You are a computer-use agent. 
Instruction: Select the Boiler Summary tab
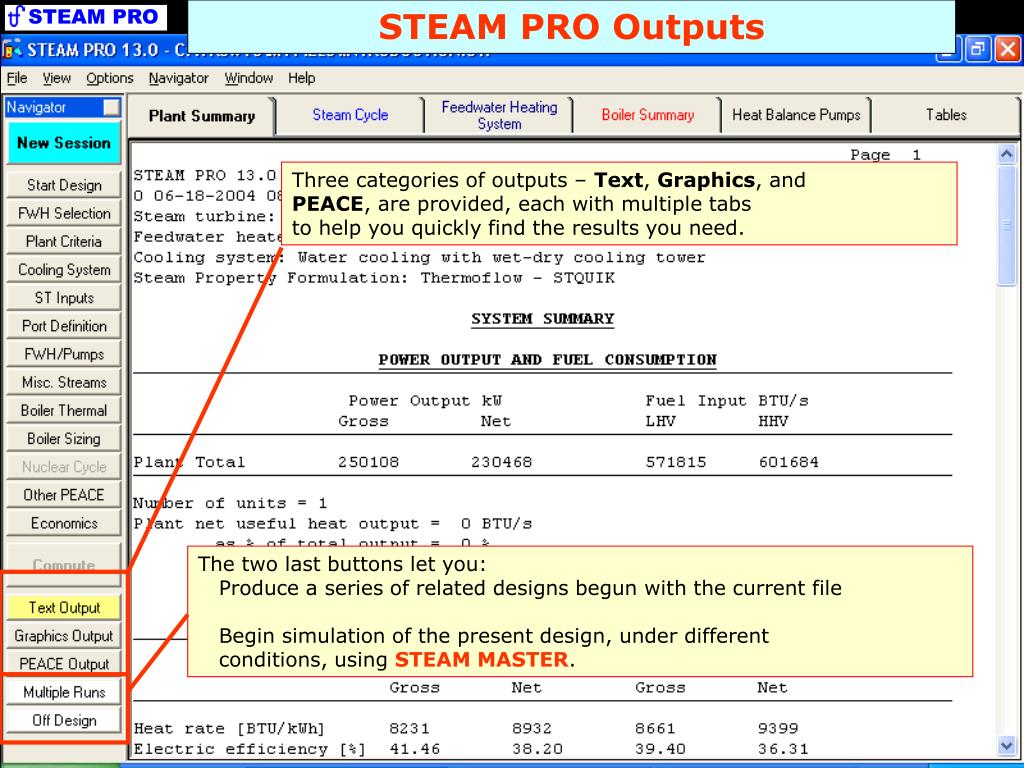(648, 116)
